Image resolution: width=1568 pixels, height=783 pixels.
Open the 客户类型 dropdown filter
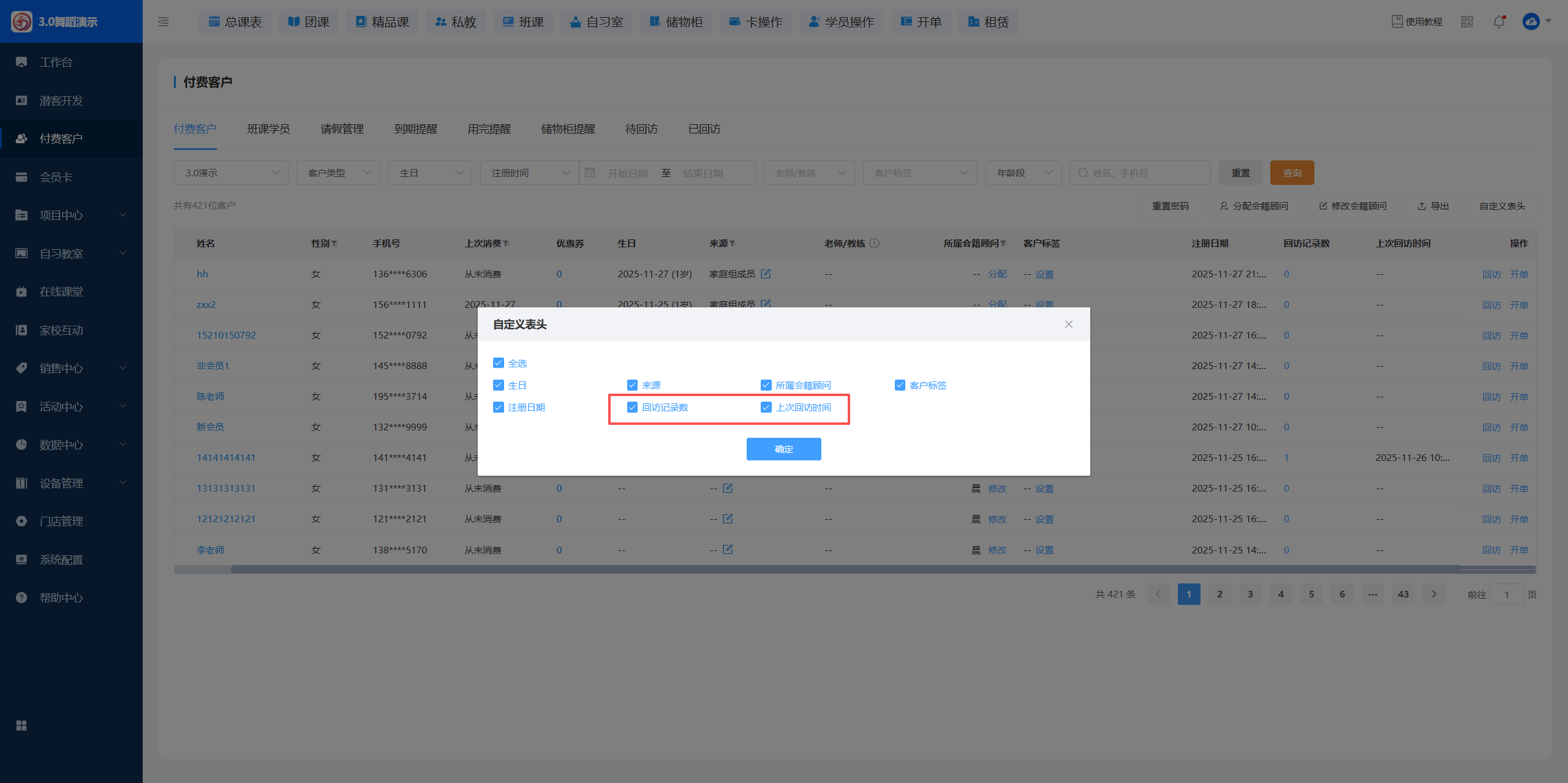pos(338,173)
